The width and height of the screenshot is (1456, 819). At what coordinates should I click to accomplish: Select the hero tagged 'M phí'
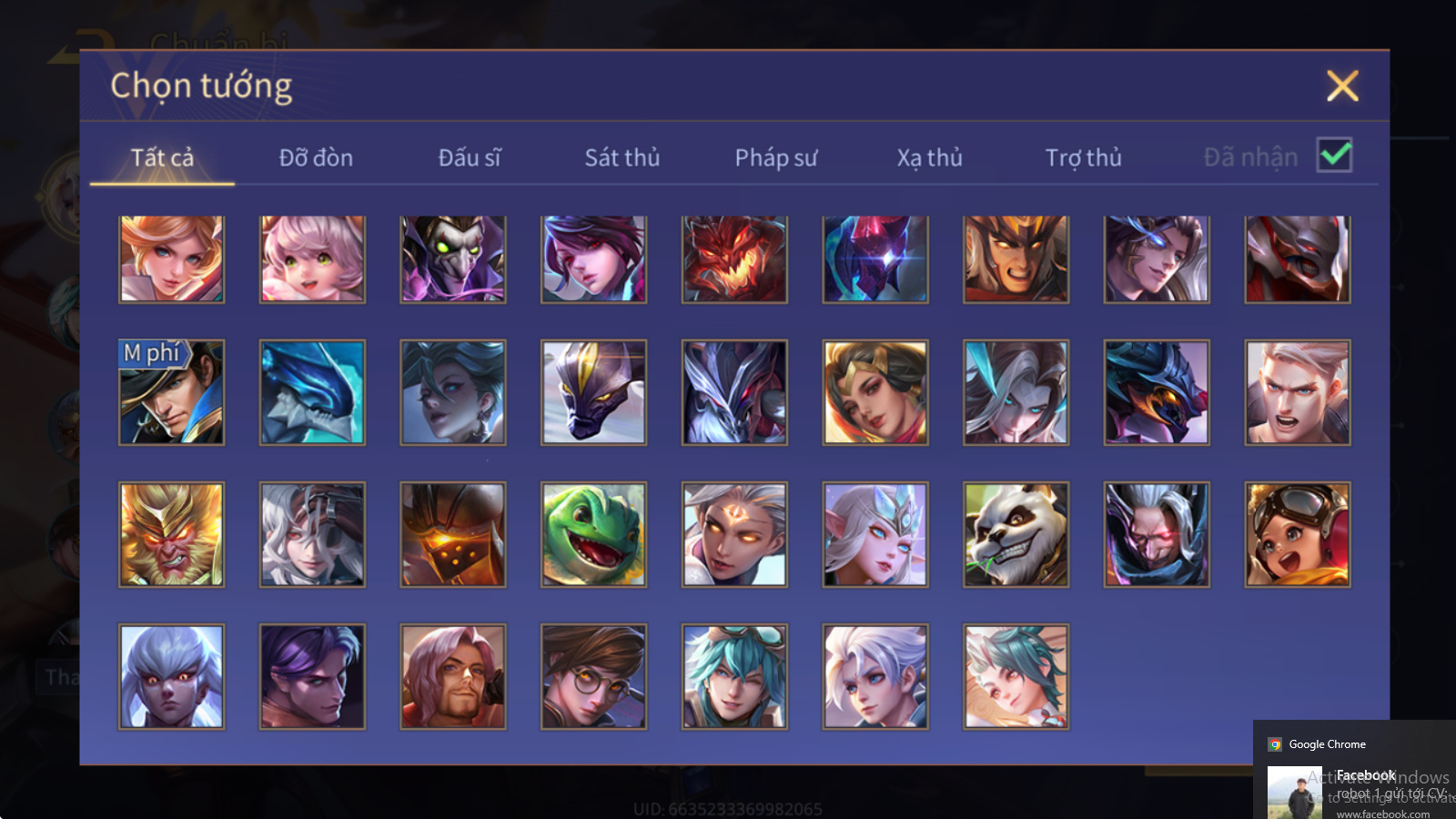pos(171,392)
